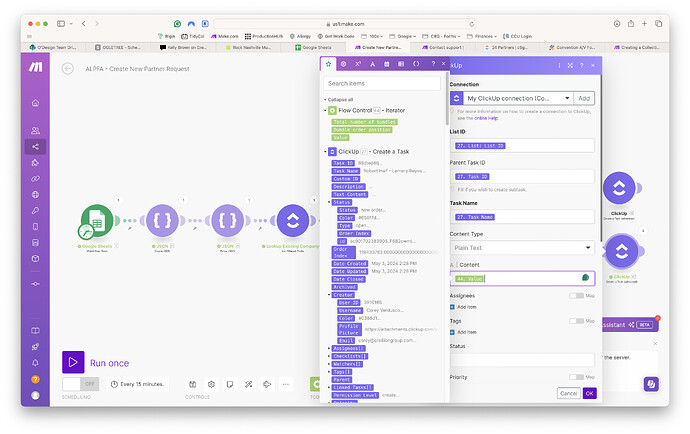Image resolution: width=690 pixels, height=434 pixels.
Task: Open date and time functions tab
Action: (386, 64)
